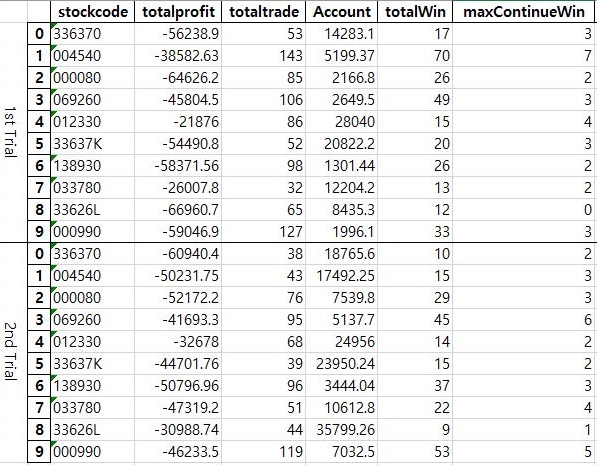Viewport: 597px width, 465px height.
Task: Click totalprofit cell -26007.8
Action: (x=178, y=188)
